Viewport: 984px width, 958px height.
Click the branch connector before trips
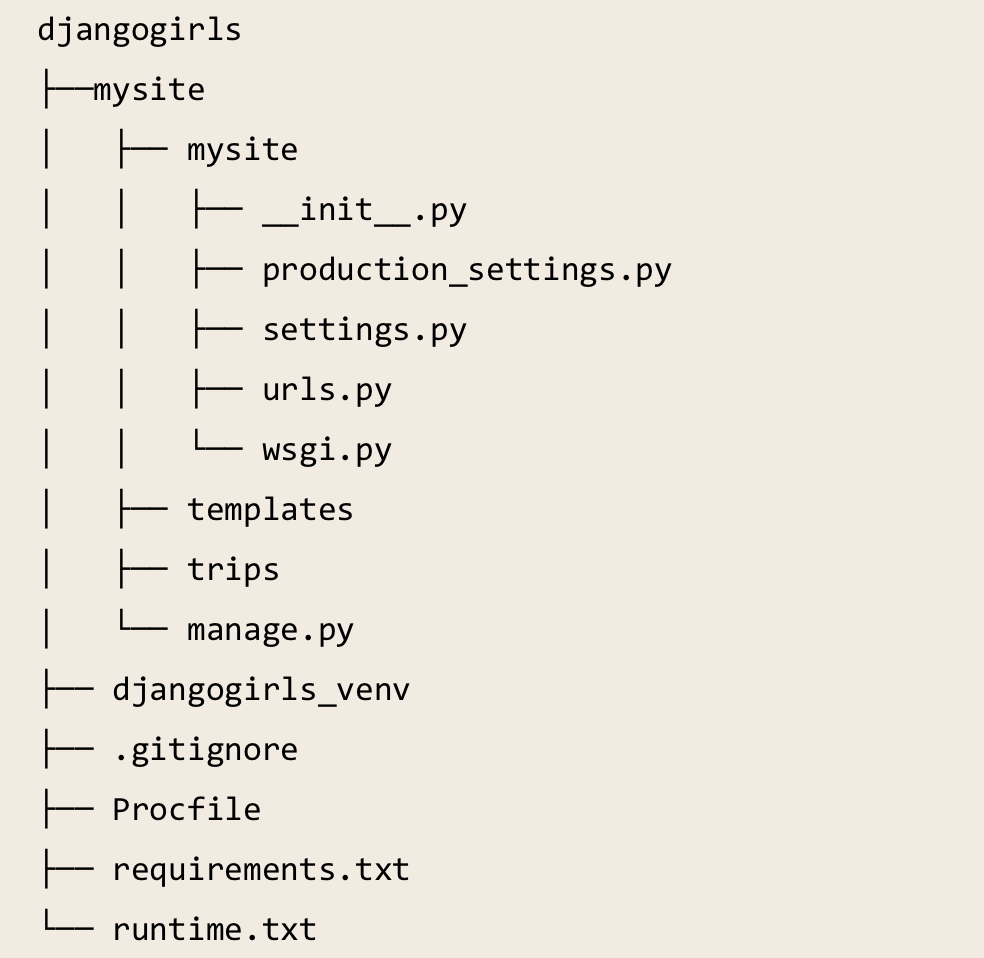[x=141, y=570]
